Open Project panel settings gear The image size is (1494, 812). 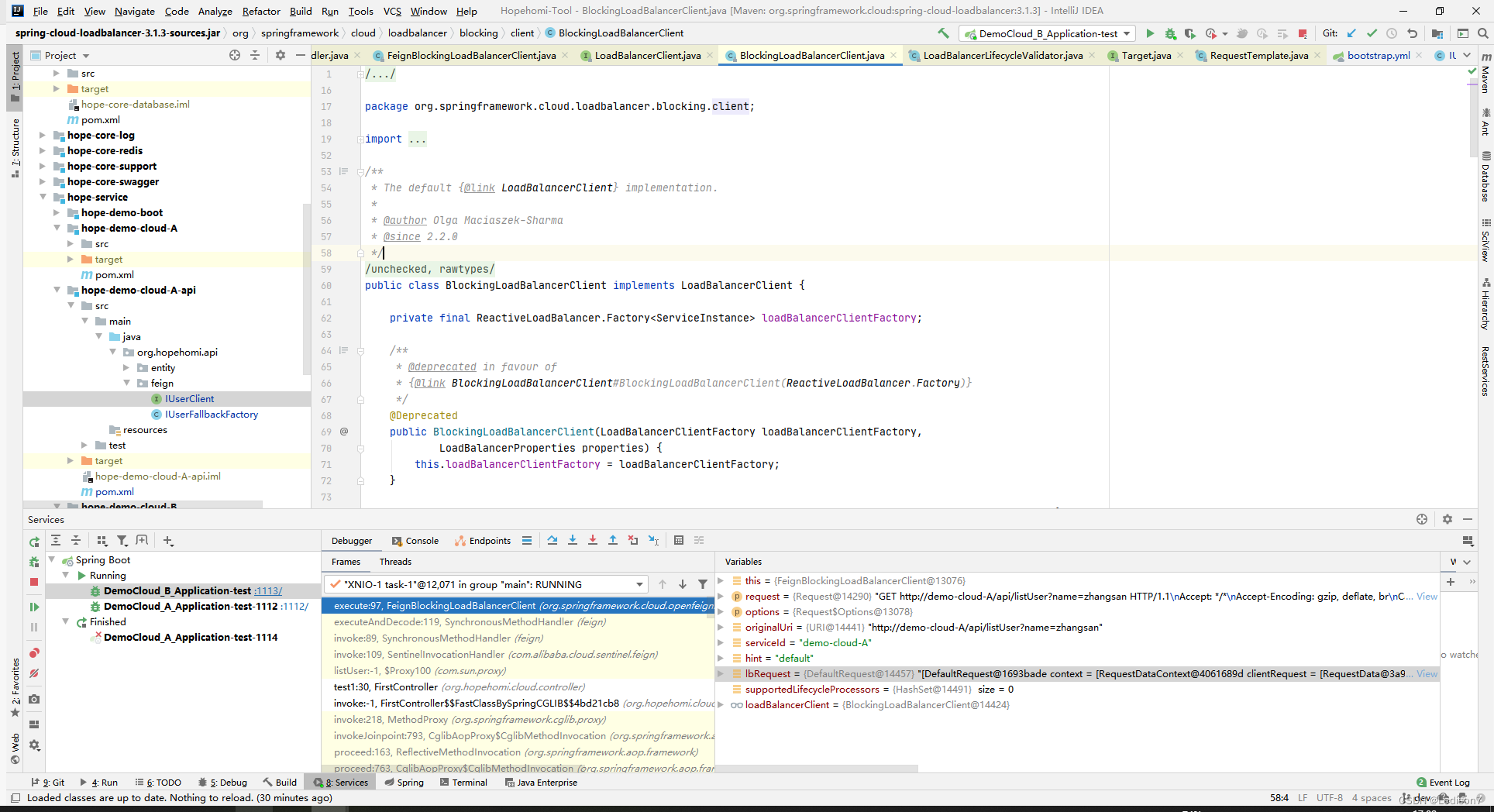(x=281, y=55)
